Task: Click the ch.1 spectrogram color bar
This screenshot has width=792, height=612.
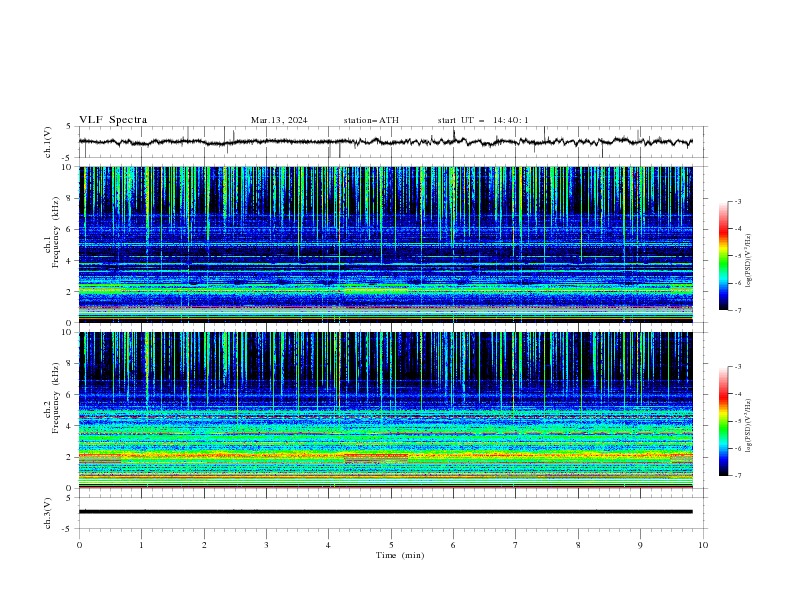Action: pos(724,256)
